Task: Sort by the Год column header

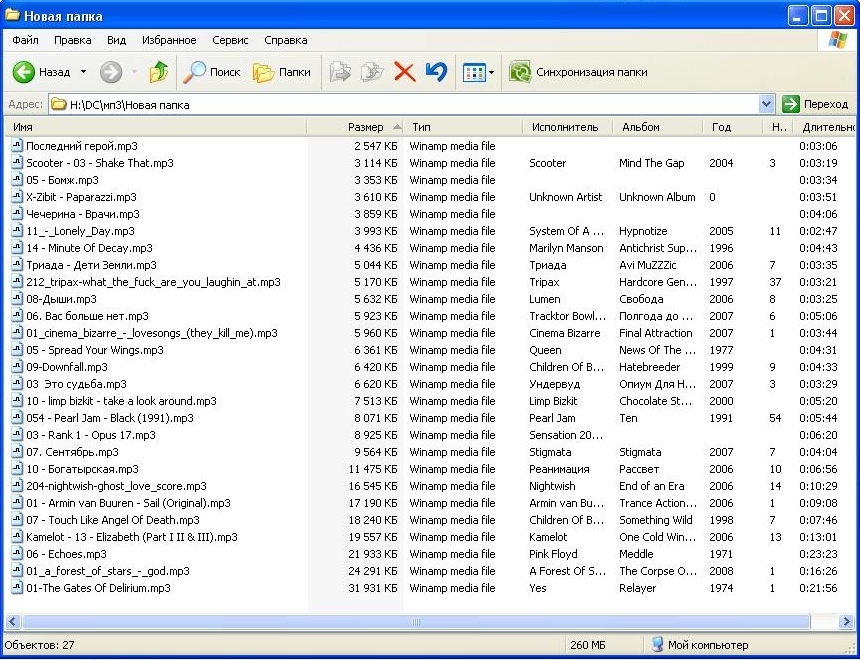Action: click(733, 127)
